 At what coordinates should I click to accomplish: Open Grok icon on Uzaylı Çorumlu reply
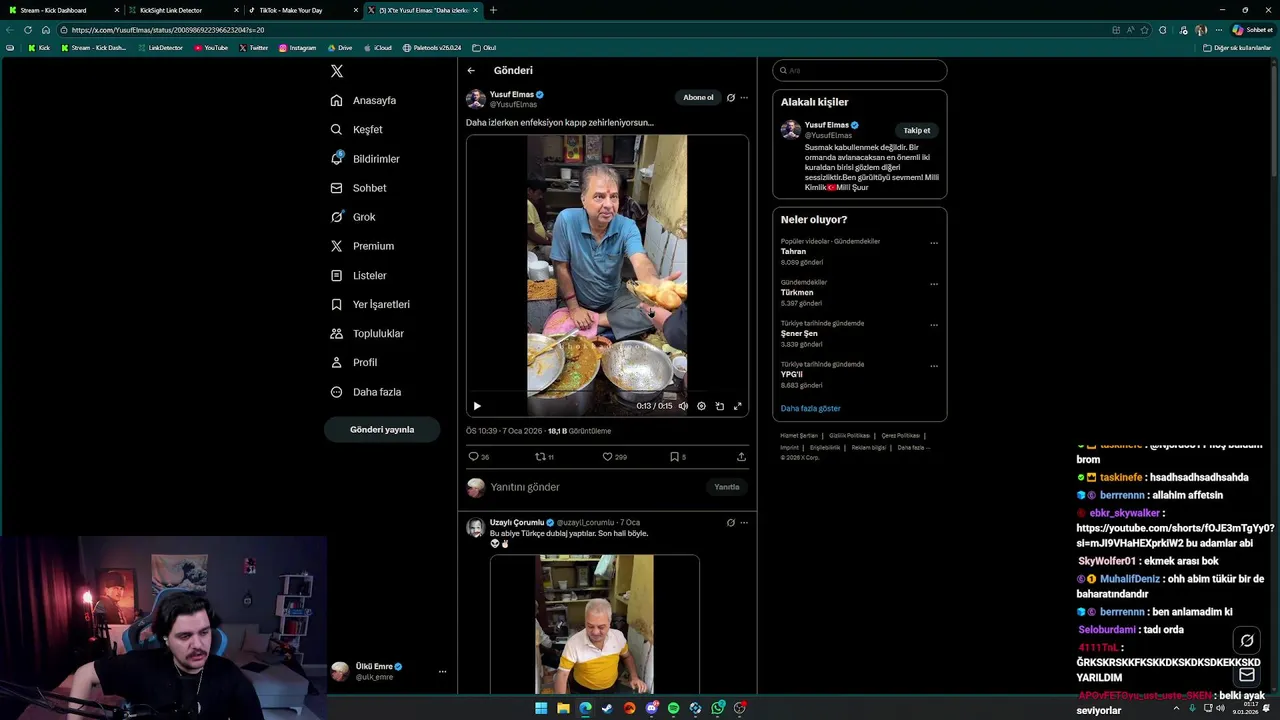point(731,523)
